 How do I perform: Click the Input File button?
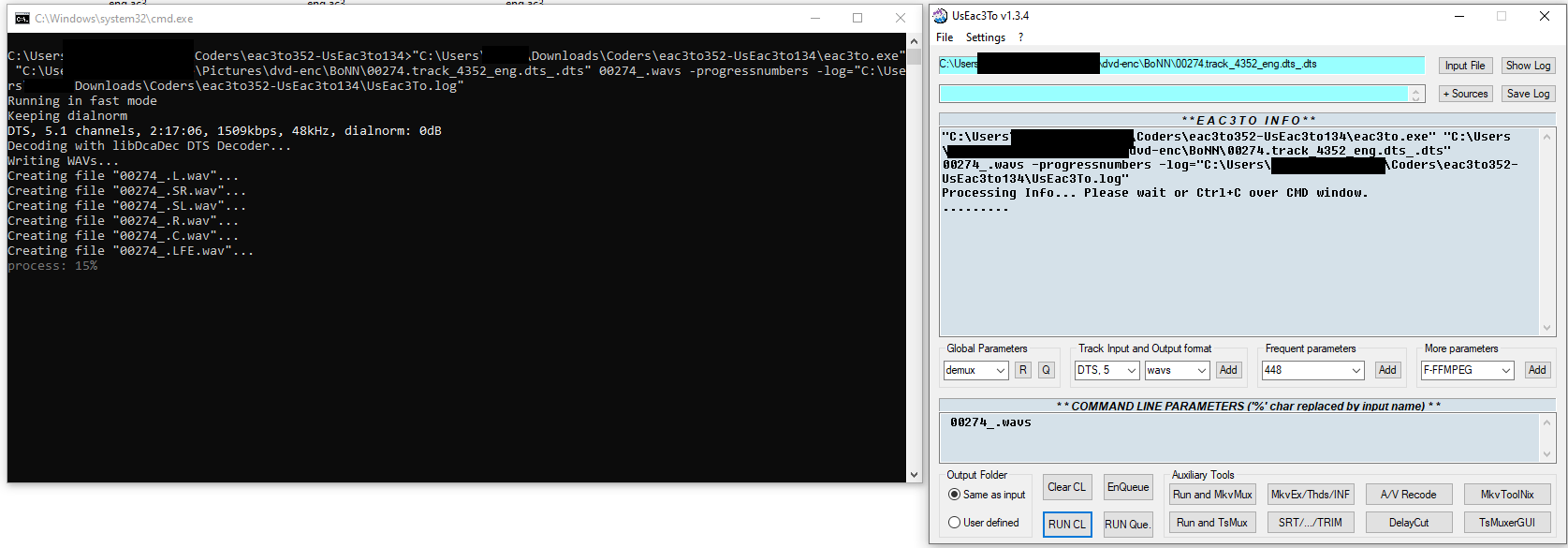[1465, 66]
